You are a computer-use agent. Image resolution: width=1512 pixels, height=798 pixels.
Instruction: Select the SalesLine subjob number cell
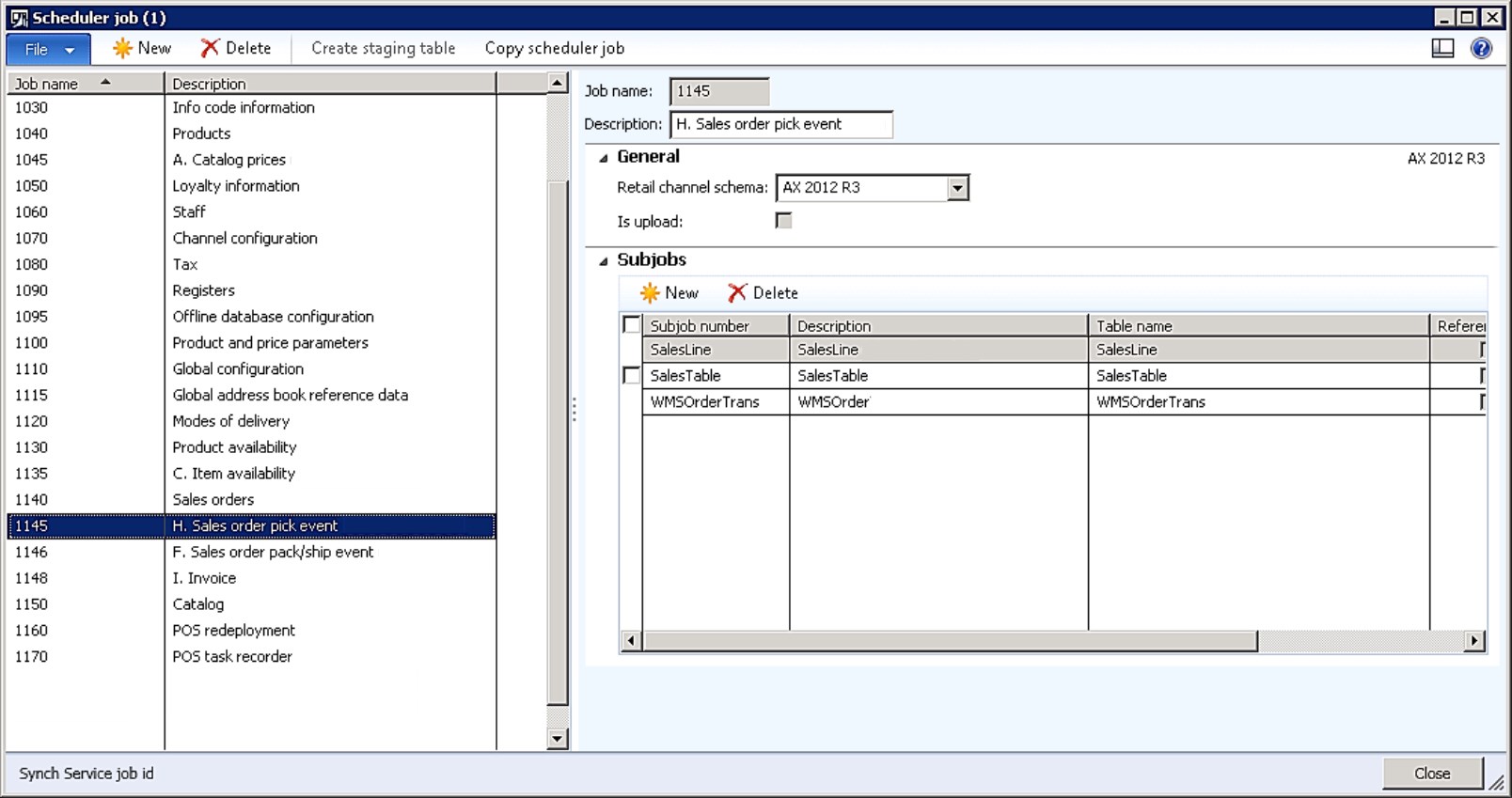click(x=717, y=350)
